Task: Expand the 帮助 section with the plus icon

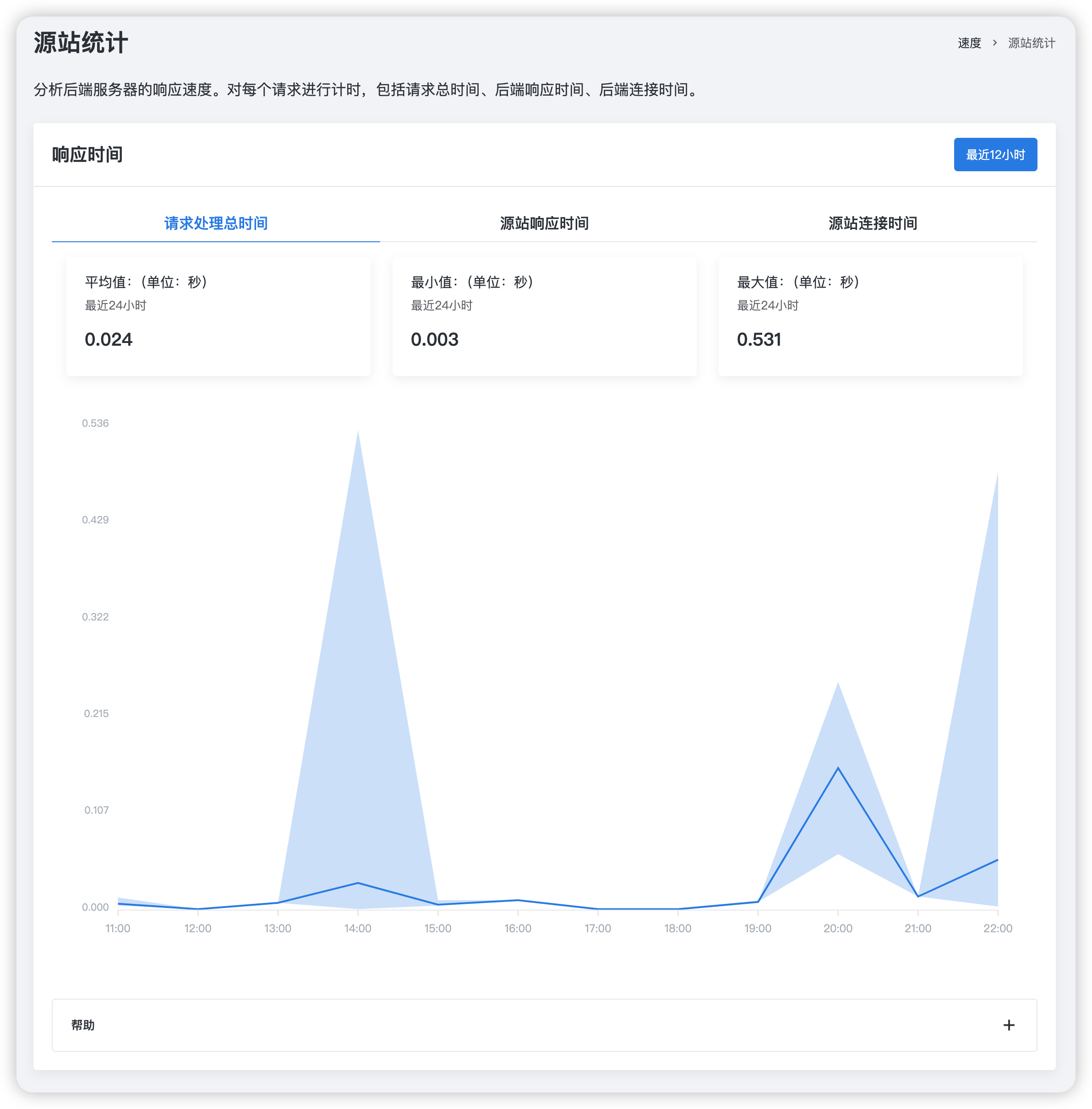Action: click(x=1009, y=1025)
